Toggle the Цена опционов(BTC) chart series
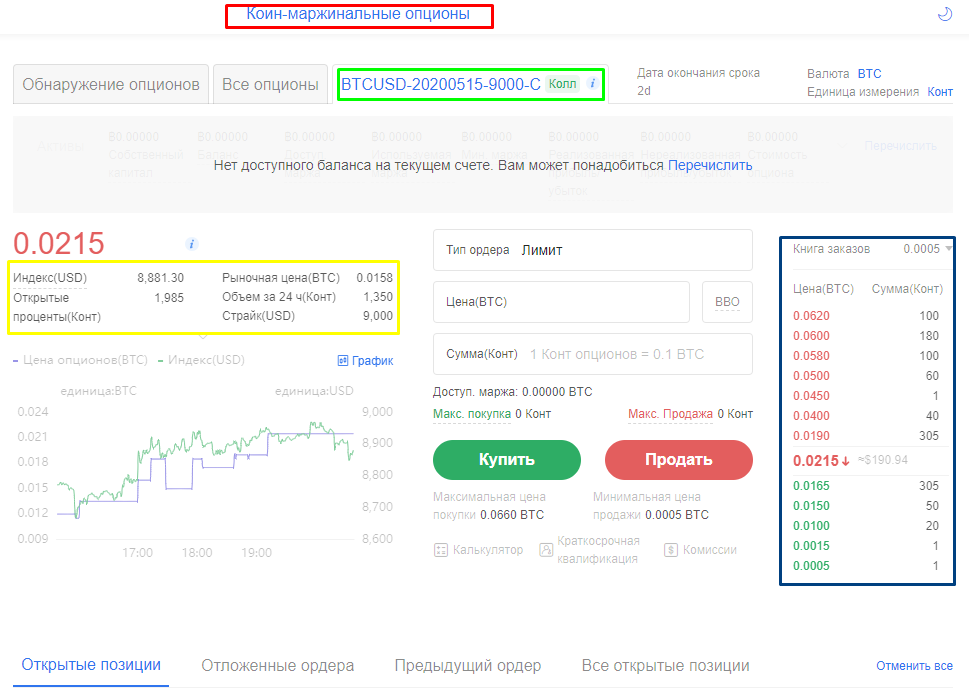 click(80, 360)
